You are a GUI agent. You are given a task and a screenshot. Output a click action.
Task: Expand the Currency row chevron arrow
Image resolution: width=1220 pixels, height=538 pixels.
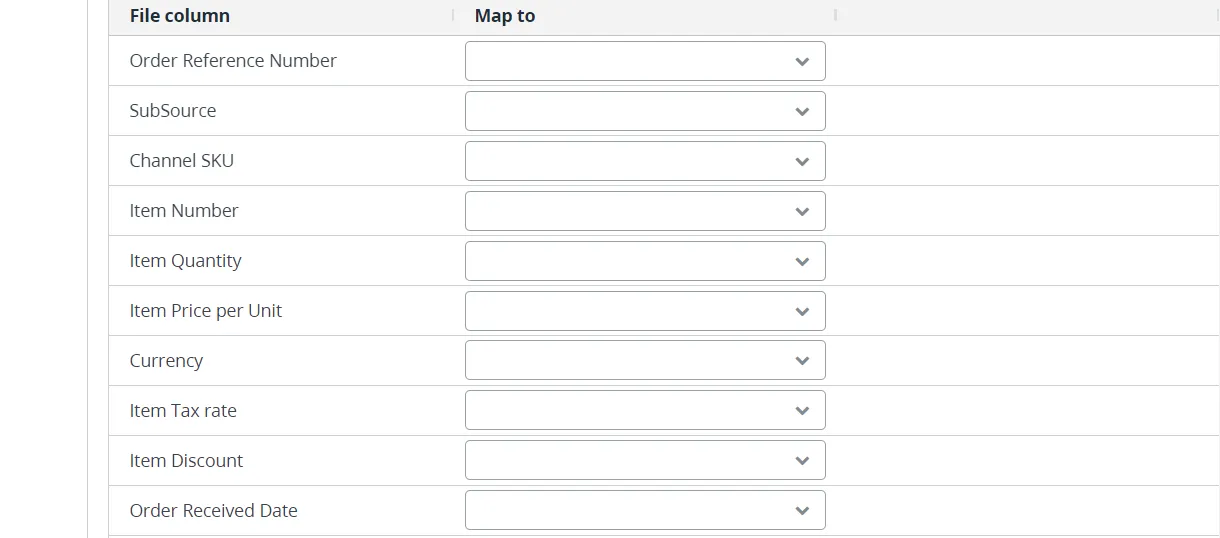802,361
